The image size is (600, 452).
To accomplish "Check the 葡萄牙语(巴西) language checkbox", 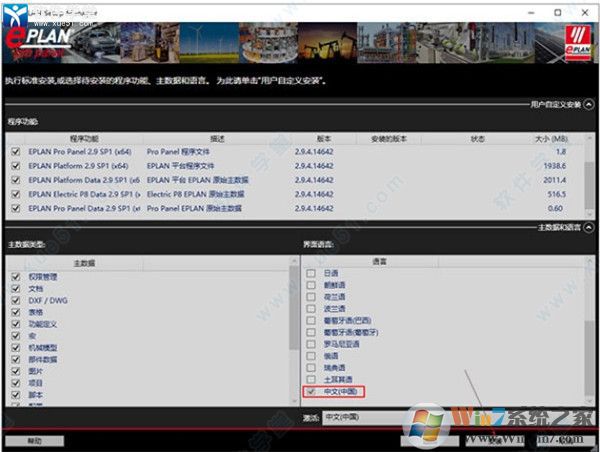I will pyautogui.click(x=311, y=320).
